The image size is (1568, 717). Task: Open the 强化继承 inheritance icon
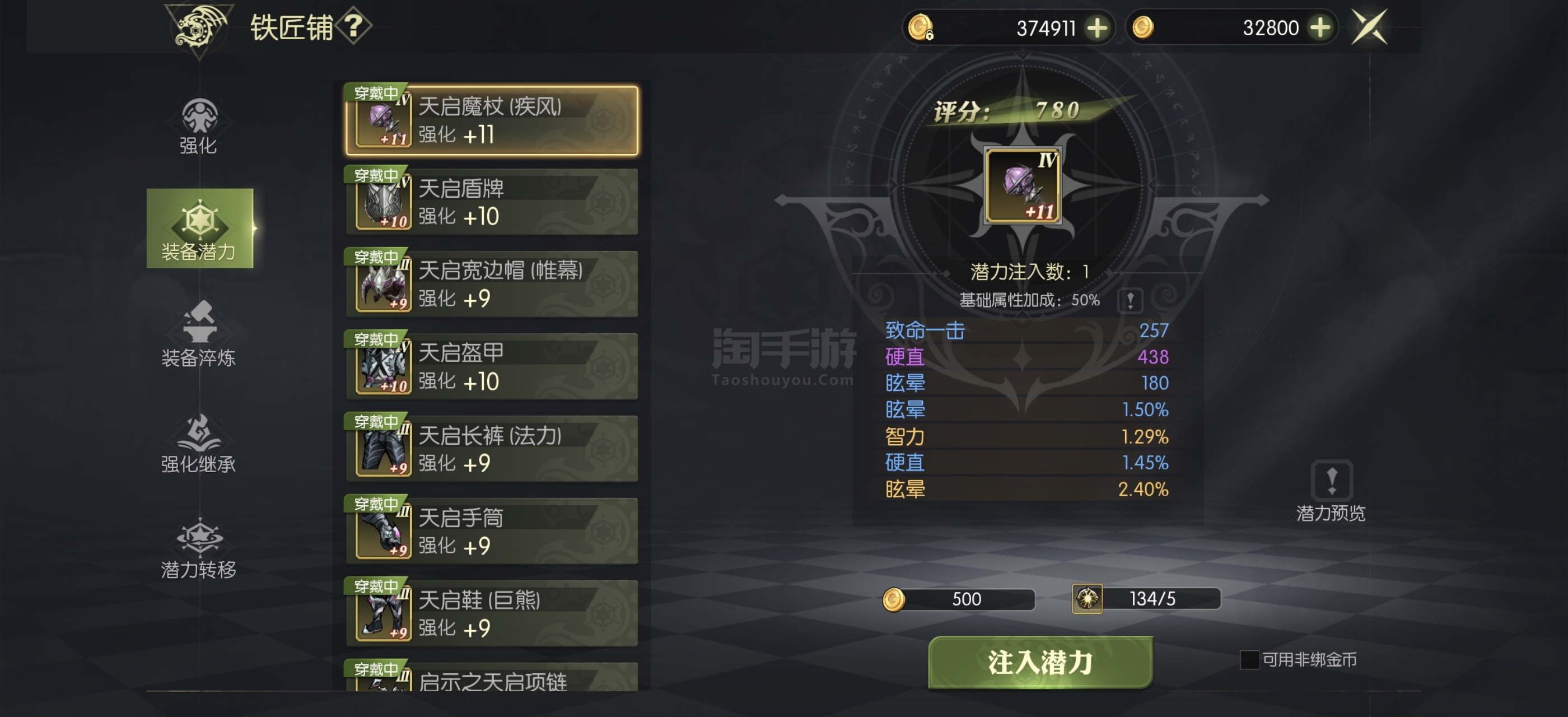199,442
